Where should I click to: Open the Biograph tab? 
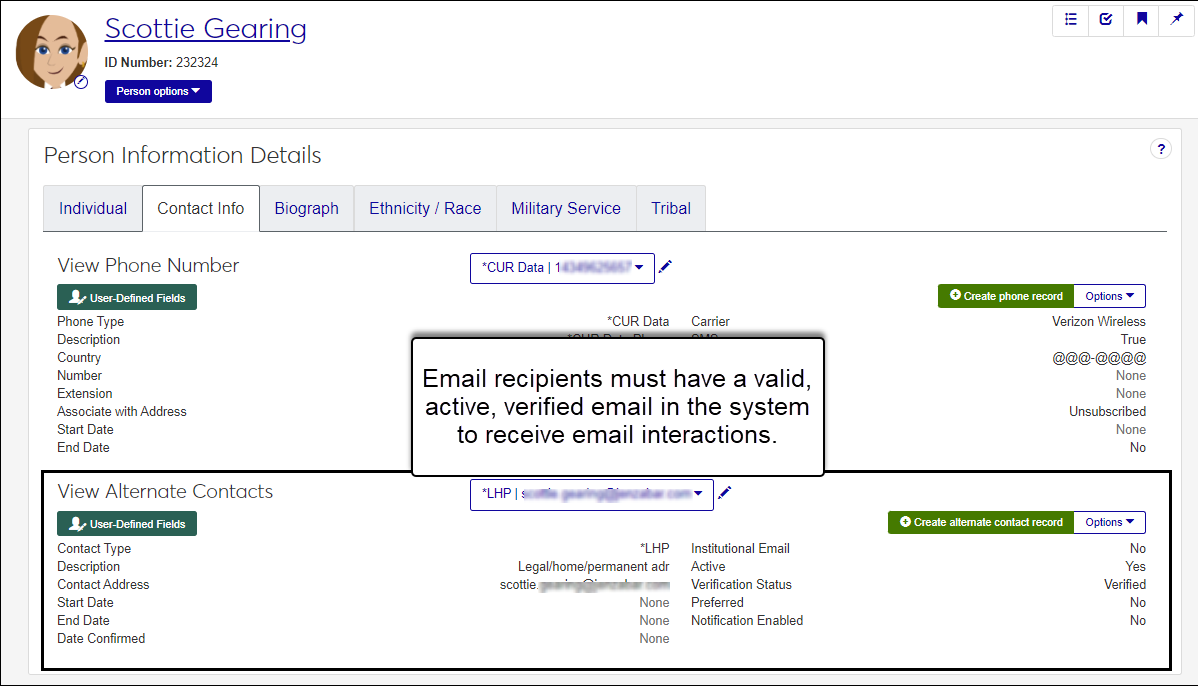tap(306, 209)
